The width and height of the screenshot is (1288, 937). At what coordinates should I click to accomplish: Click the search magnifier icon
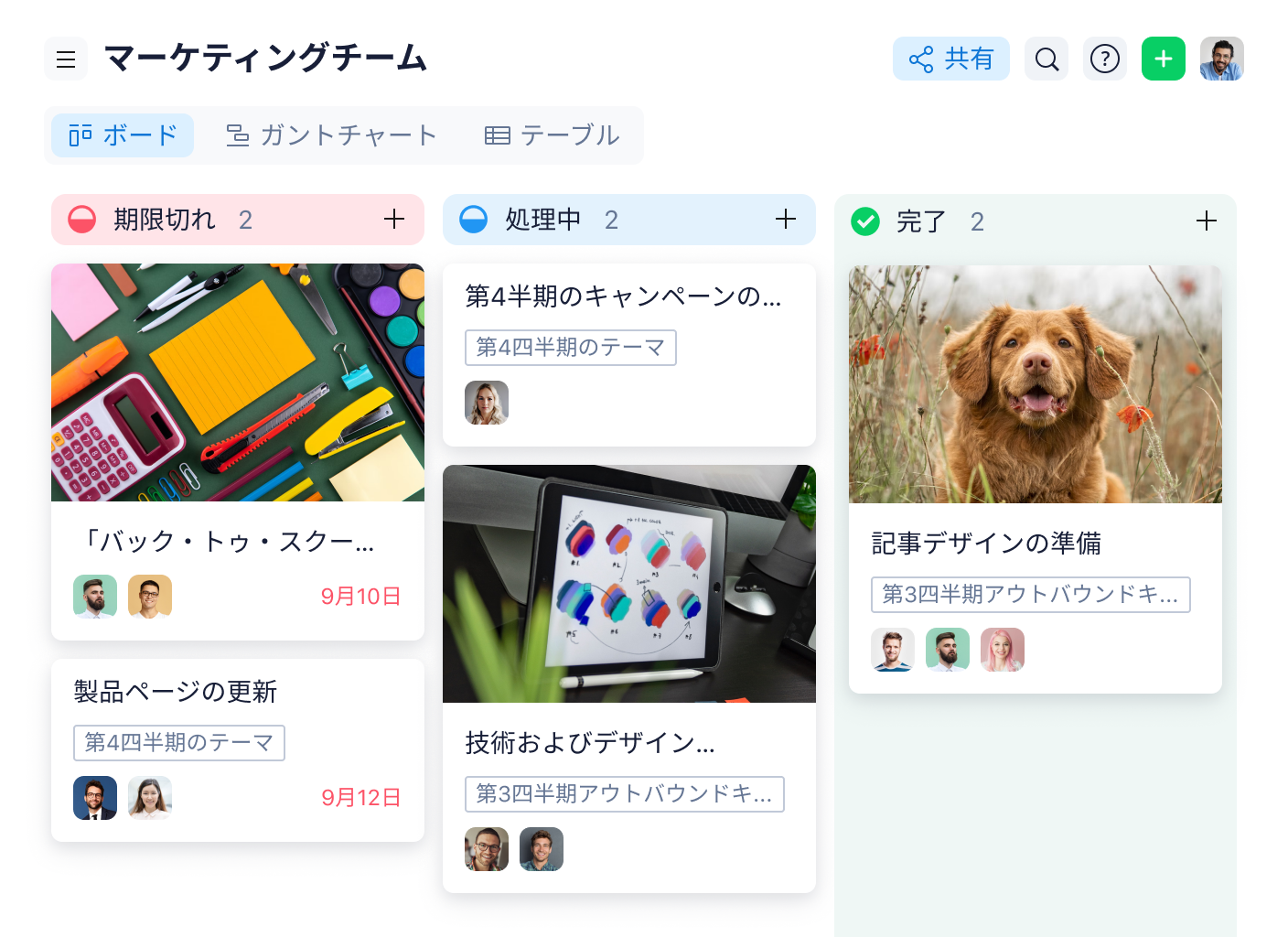1046,59
